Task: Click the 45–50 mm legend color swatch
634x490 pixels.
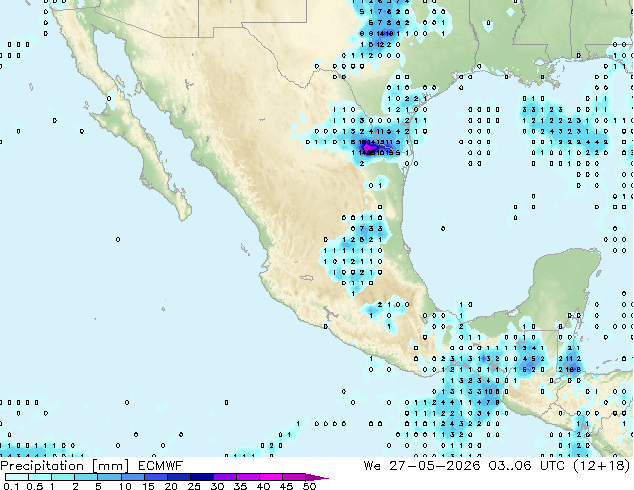Action: tap(294, 477)
